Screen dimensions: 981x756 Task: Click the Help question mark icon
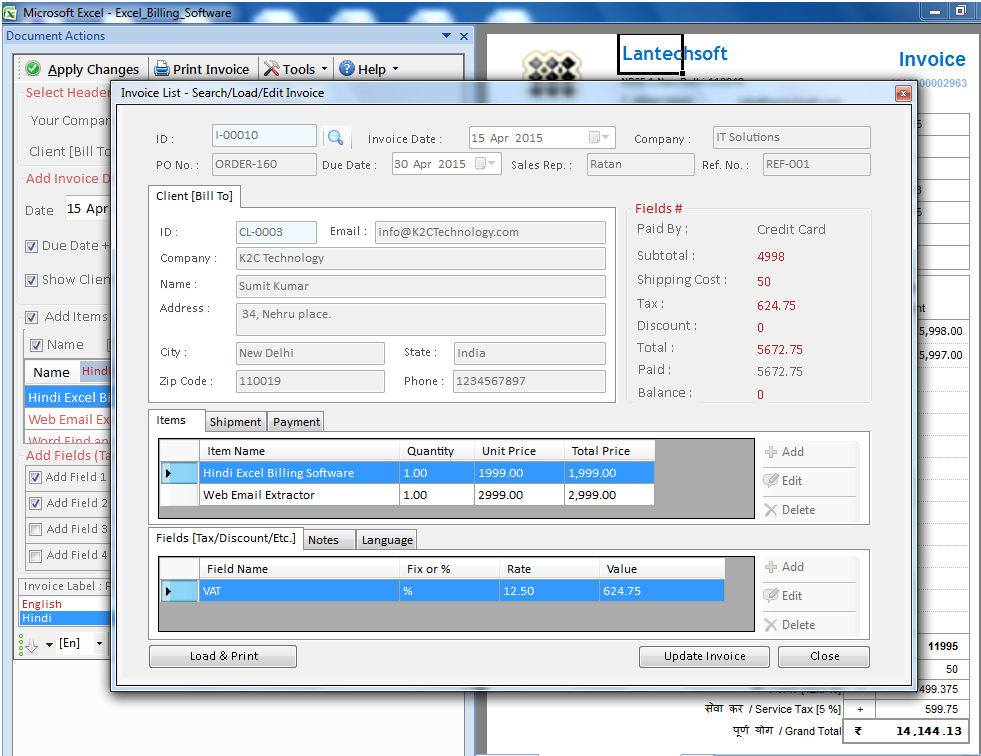(x=347, y=68)
